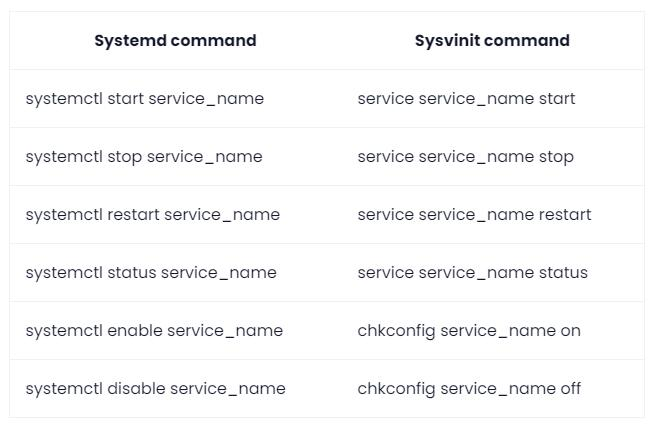Image resolution: width=654 pixels, height=426 pixels.
Task: Click the word "Systemd" in the header
Action: (x=130, y=41)
